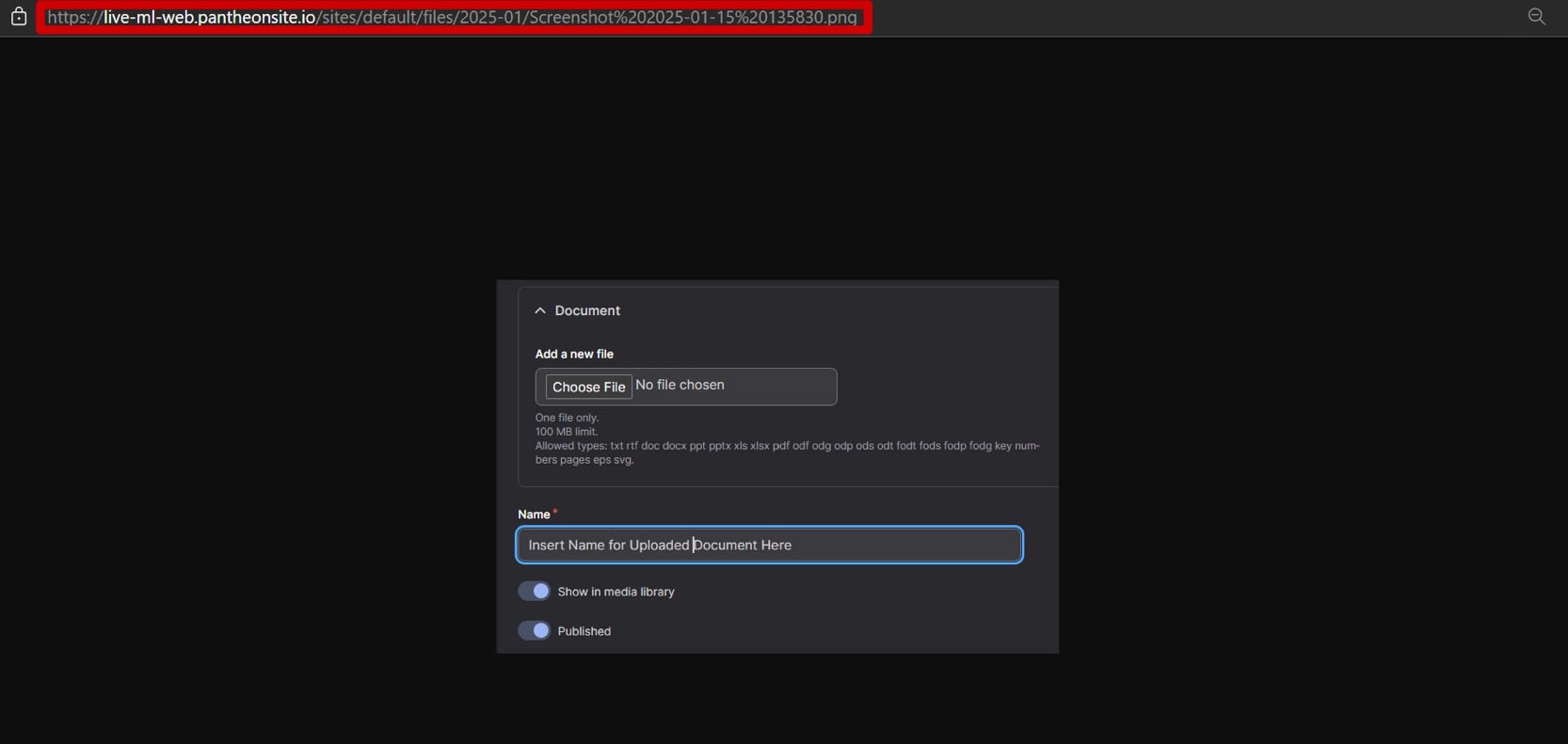Click the site info lock icon
1568x744 pixels.
pyautogui.click(x=18, y=16)
